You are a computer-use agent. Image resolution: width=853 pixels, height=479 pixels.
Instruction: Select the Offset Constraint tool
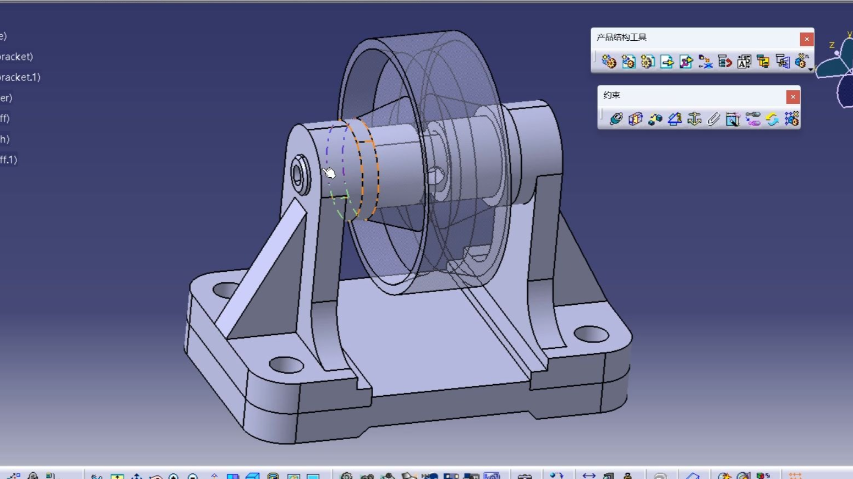click(655, 119)
